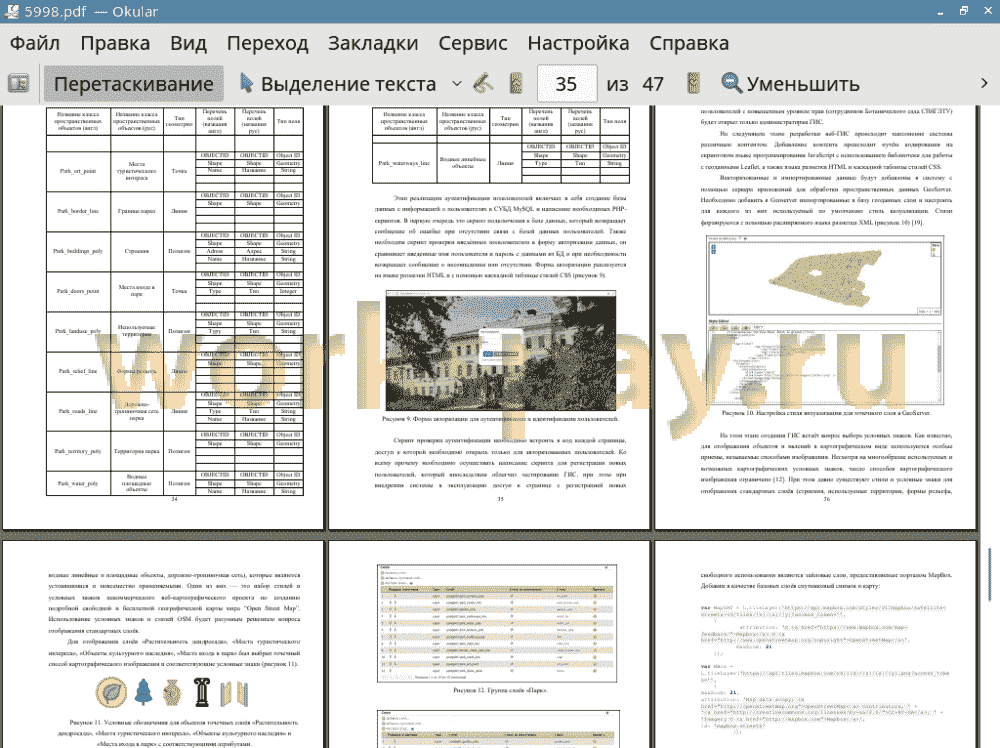Close the Okular window
1000x748 pixels.
tap(987, 11)
